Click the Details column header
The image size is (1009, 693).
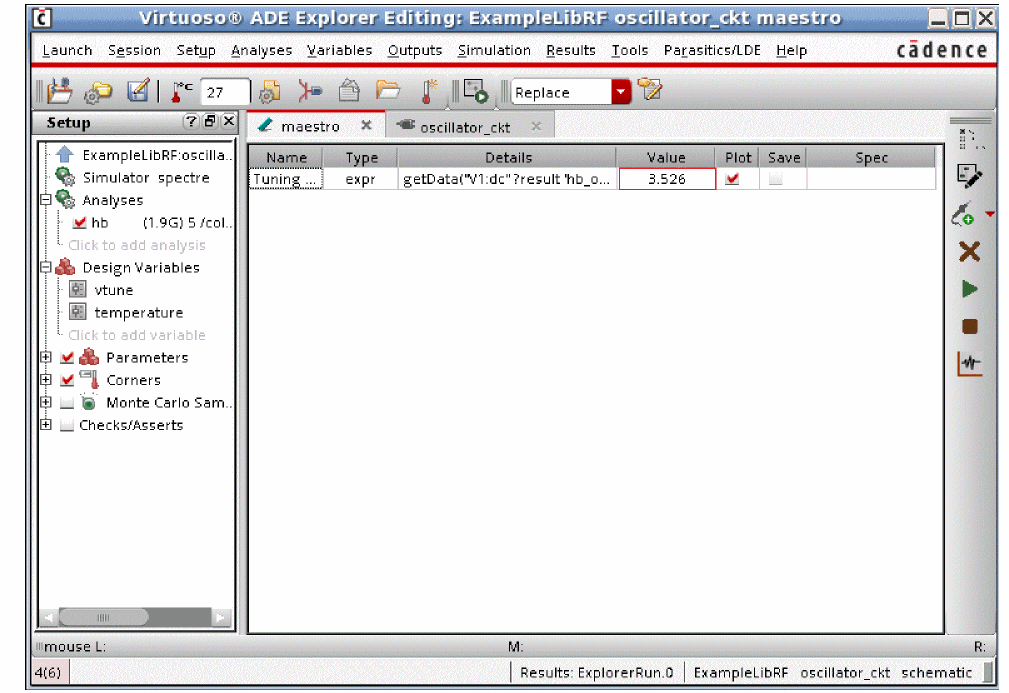pos(508,158)
